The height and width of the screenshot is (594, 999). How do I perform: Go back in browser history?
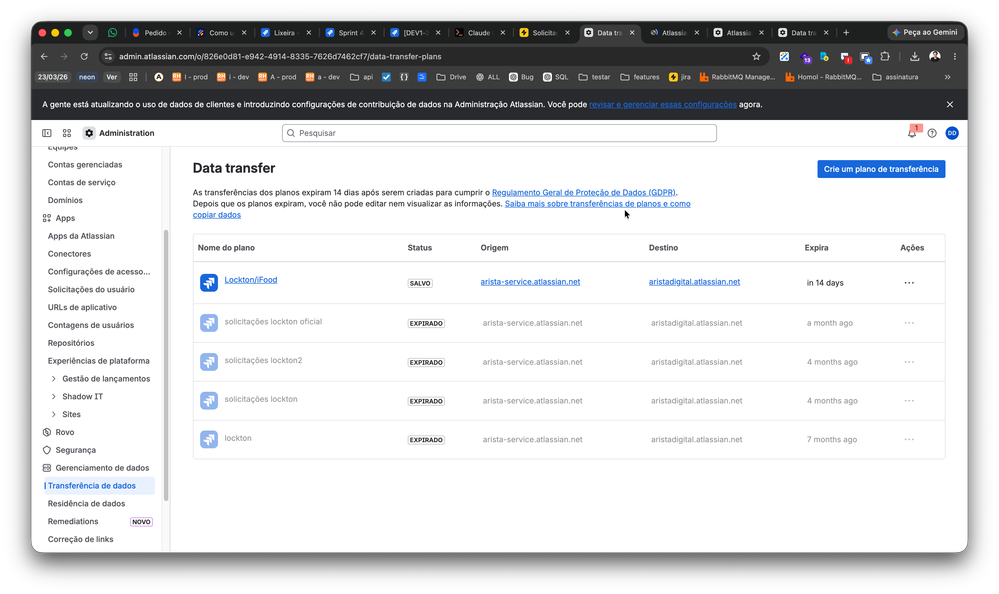pos(44,57)
